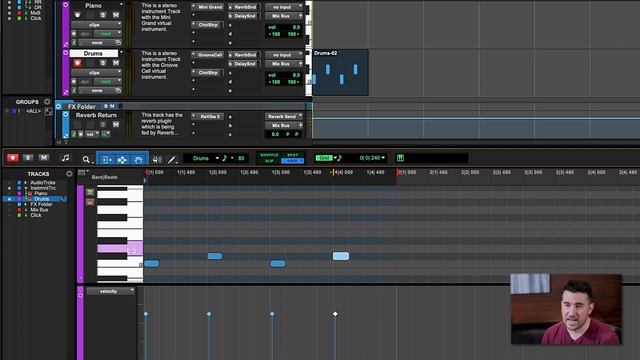Mute the Piano track
The image size is (640, 360).
(116, 15)
